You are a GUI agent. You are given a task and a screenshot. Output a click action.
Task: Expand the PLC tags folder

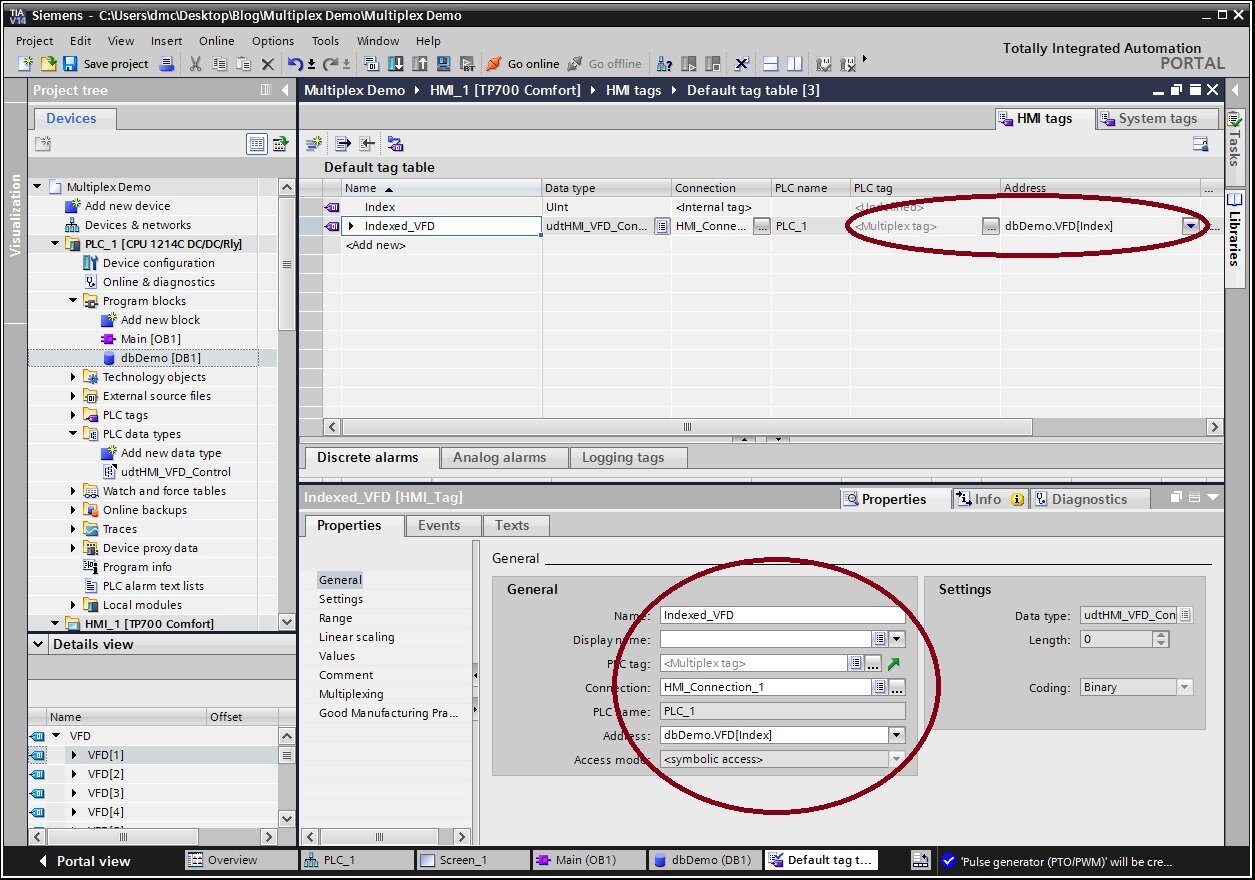[73, 415]
